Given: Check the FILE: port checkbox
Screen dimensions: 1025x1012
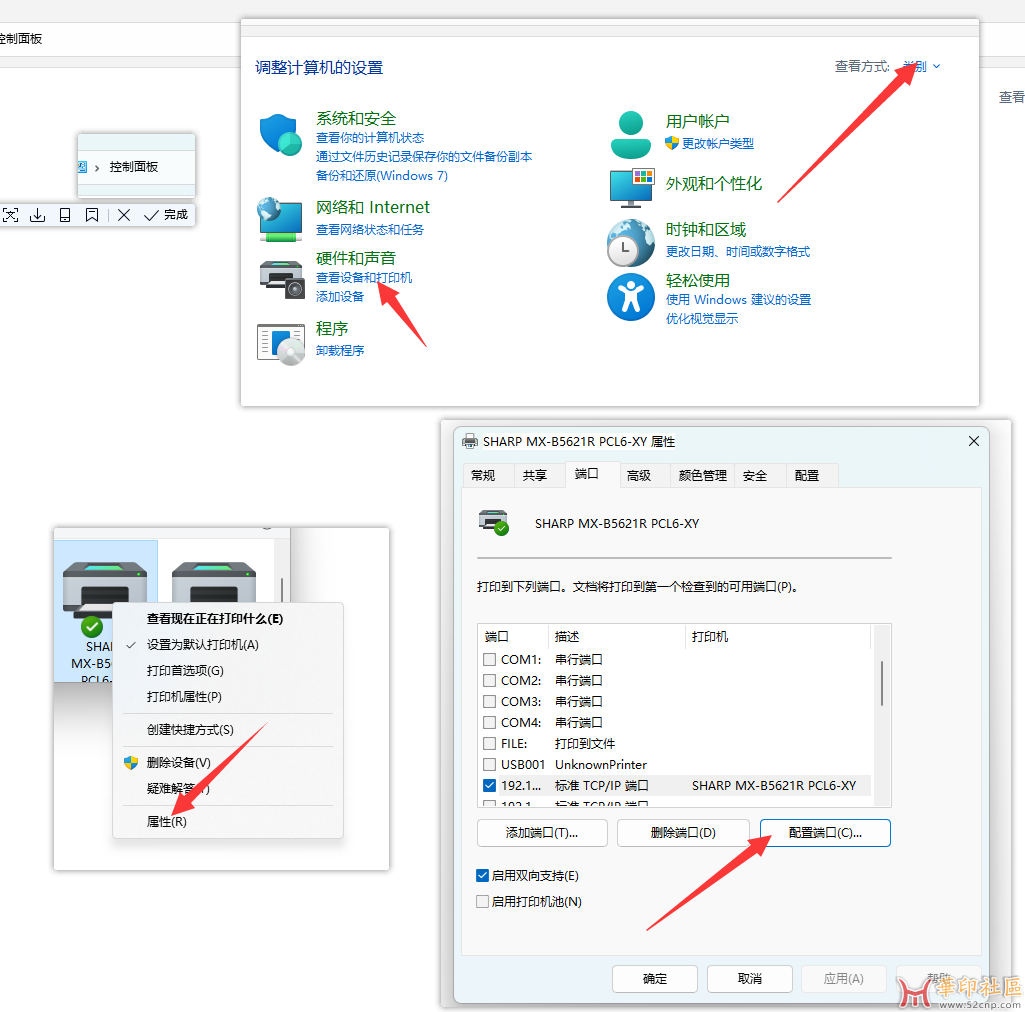Looking at the screenshot, I should pyautogui.click(x=489, y=743).
